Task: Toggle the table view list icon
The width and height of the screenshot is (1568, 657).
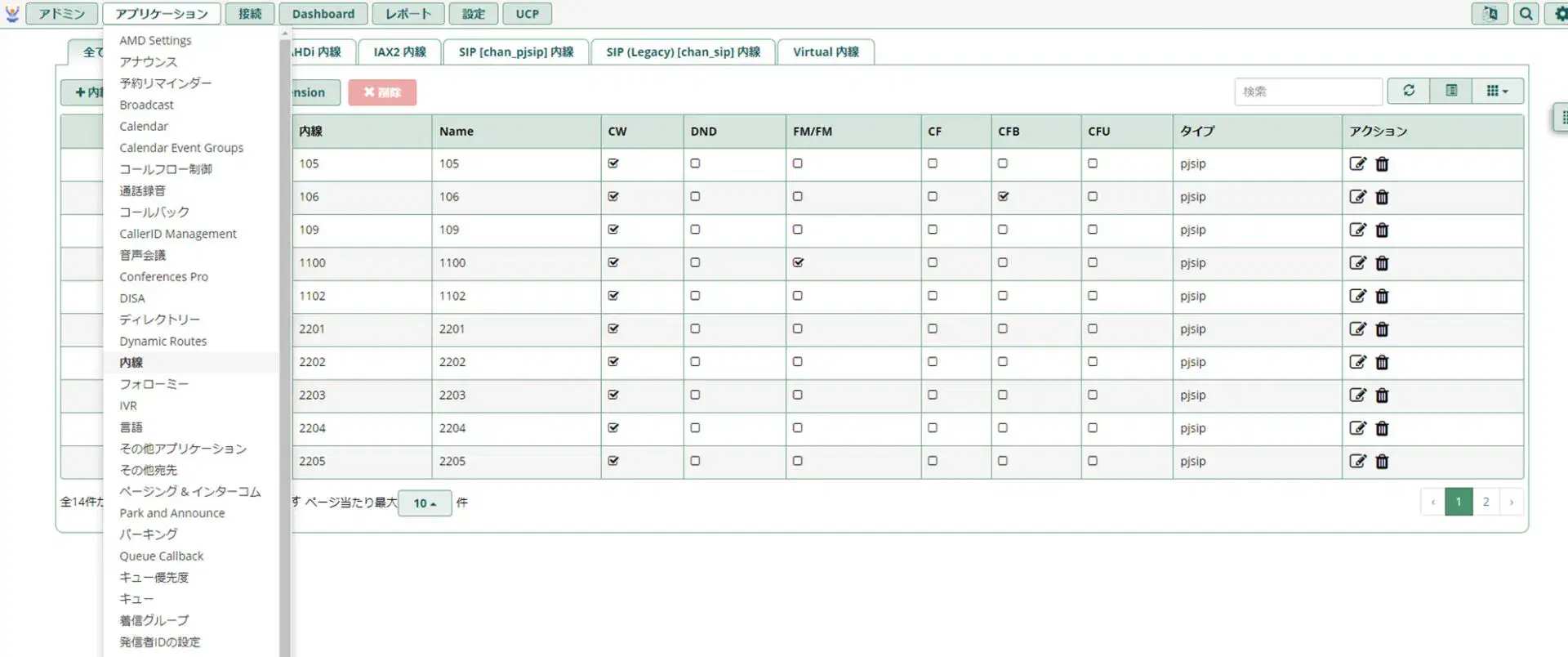Action: [x=1451, y=91]
